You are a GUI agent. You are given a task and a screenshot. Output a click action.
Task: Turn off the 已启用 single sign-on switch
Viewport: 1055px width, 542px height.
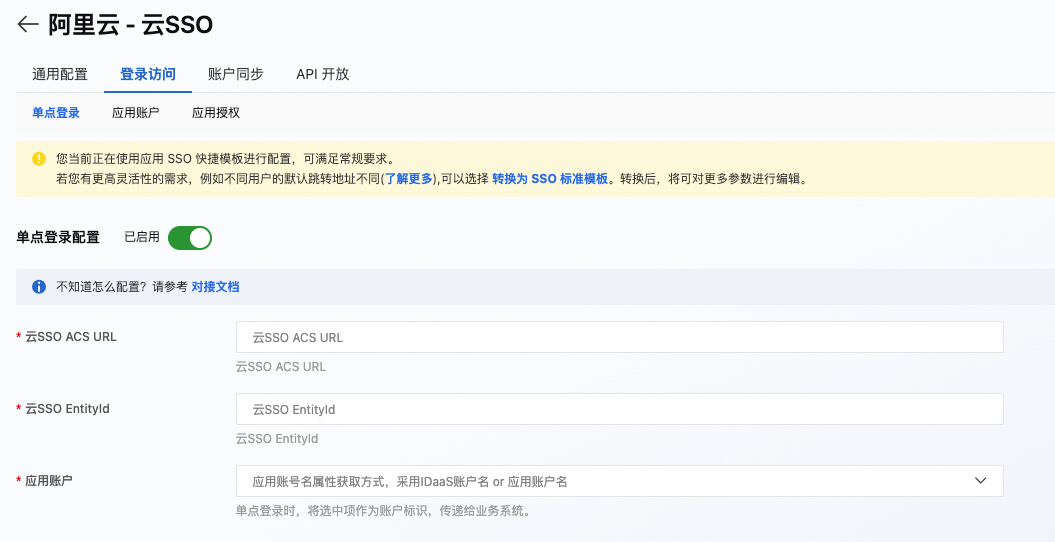pyautogui.click(x=190, y=237)
